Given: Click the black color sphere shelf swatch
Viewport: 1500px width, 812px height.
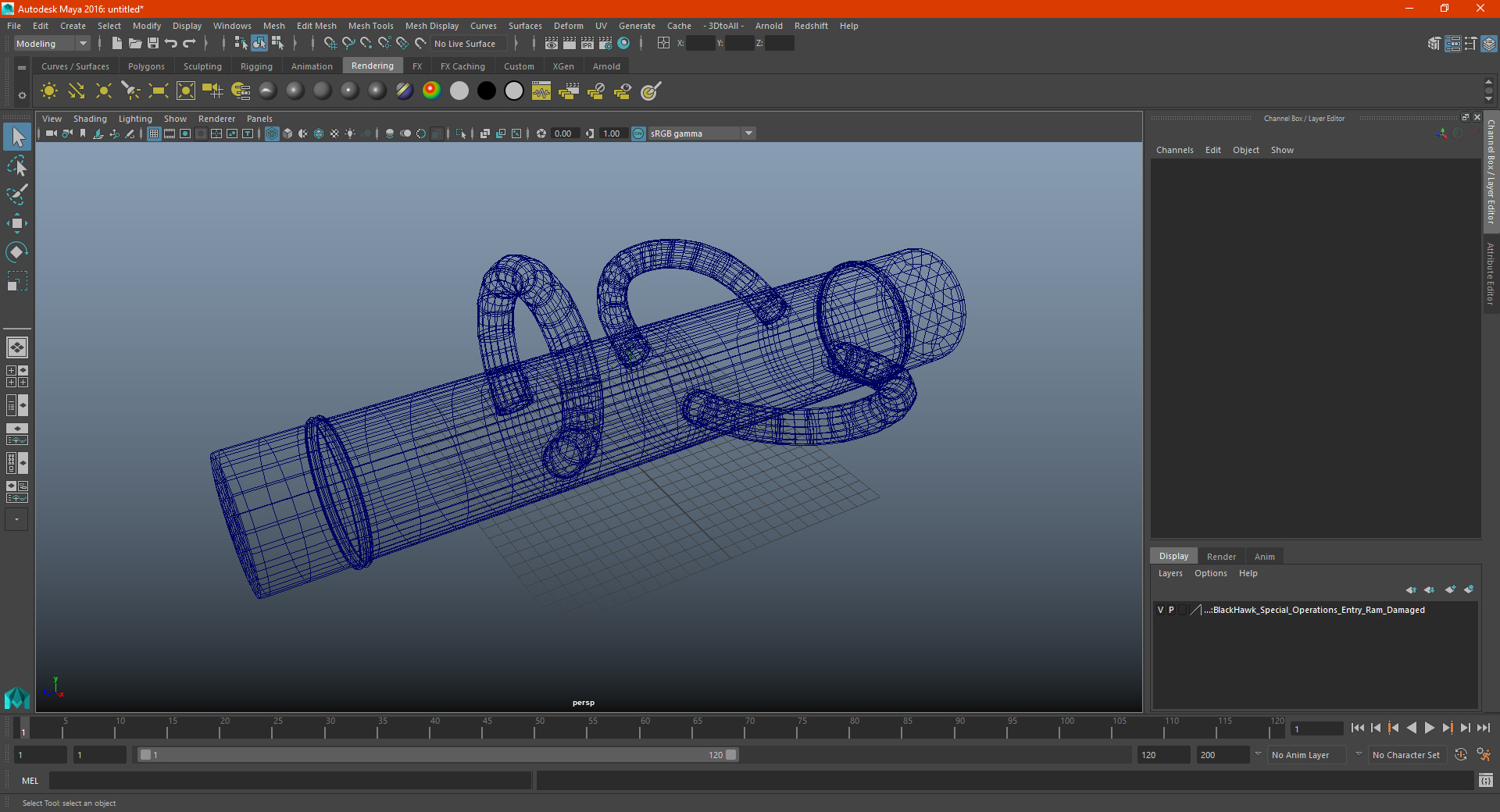Looking at the screenshot, I should point(487,91).
